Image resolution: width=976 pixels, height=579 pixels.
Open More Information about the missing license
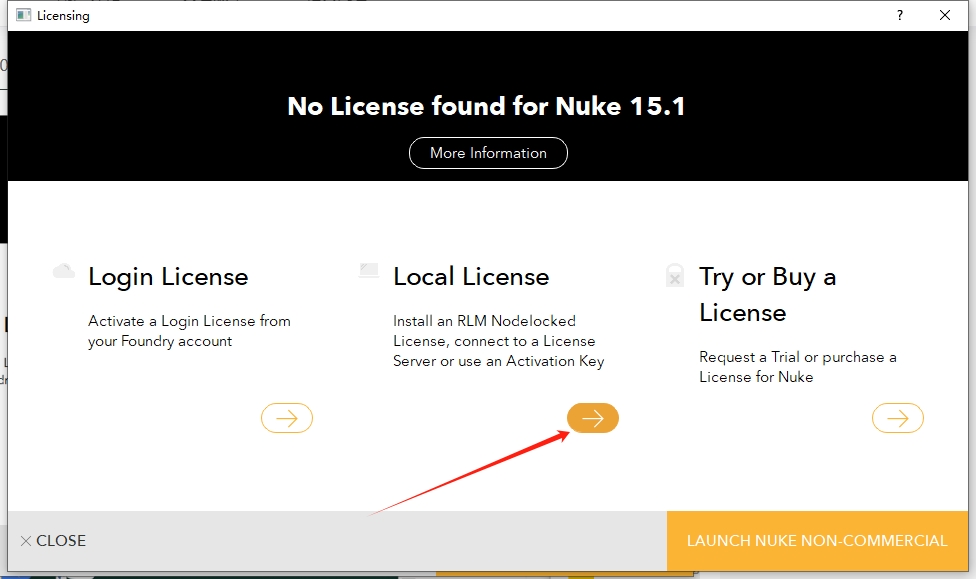488,153
